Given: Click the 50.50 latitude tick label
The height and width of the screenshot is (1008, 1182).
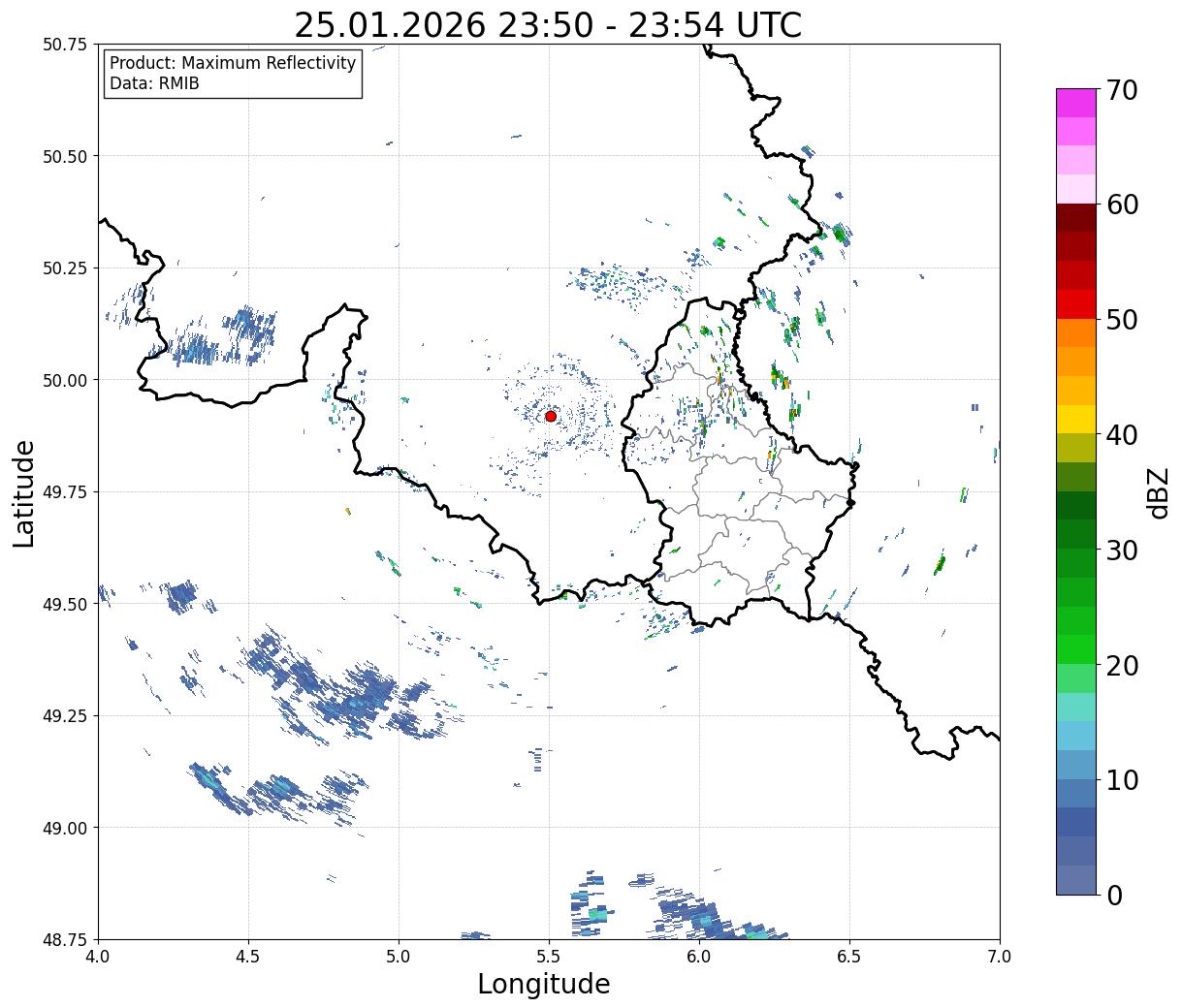Looking at the screenshot, I should pos(66,156).
